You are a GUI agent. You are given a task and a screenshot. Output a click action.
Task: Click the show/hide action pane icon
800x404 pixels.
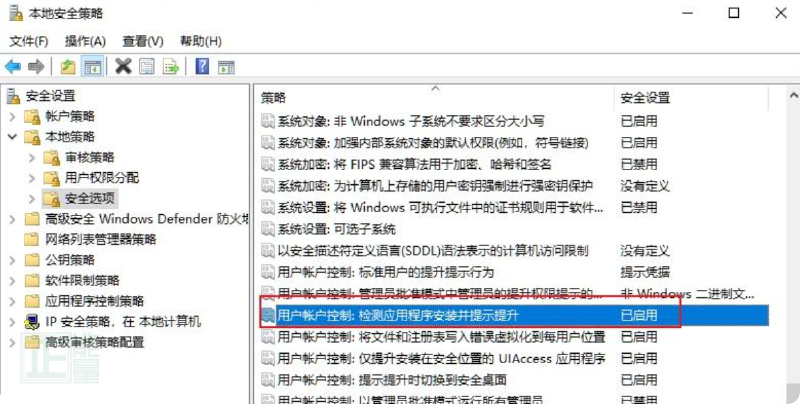tap(226, 67)
